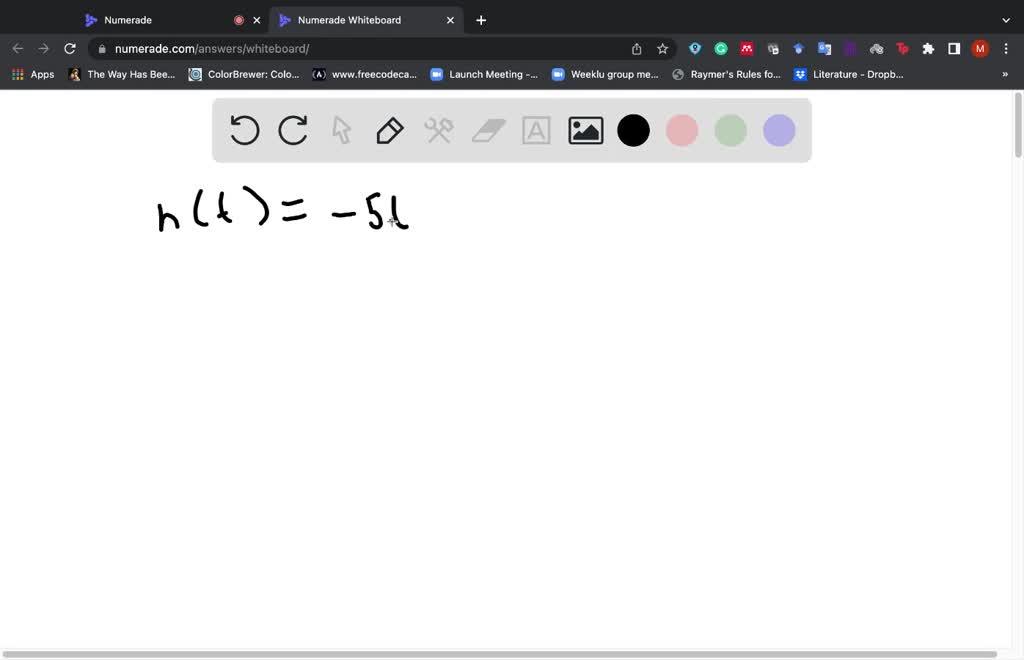Click the vertical page scrollbar
The image size is (1024, 660).
coord(1017,125)
